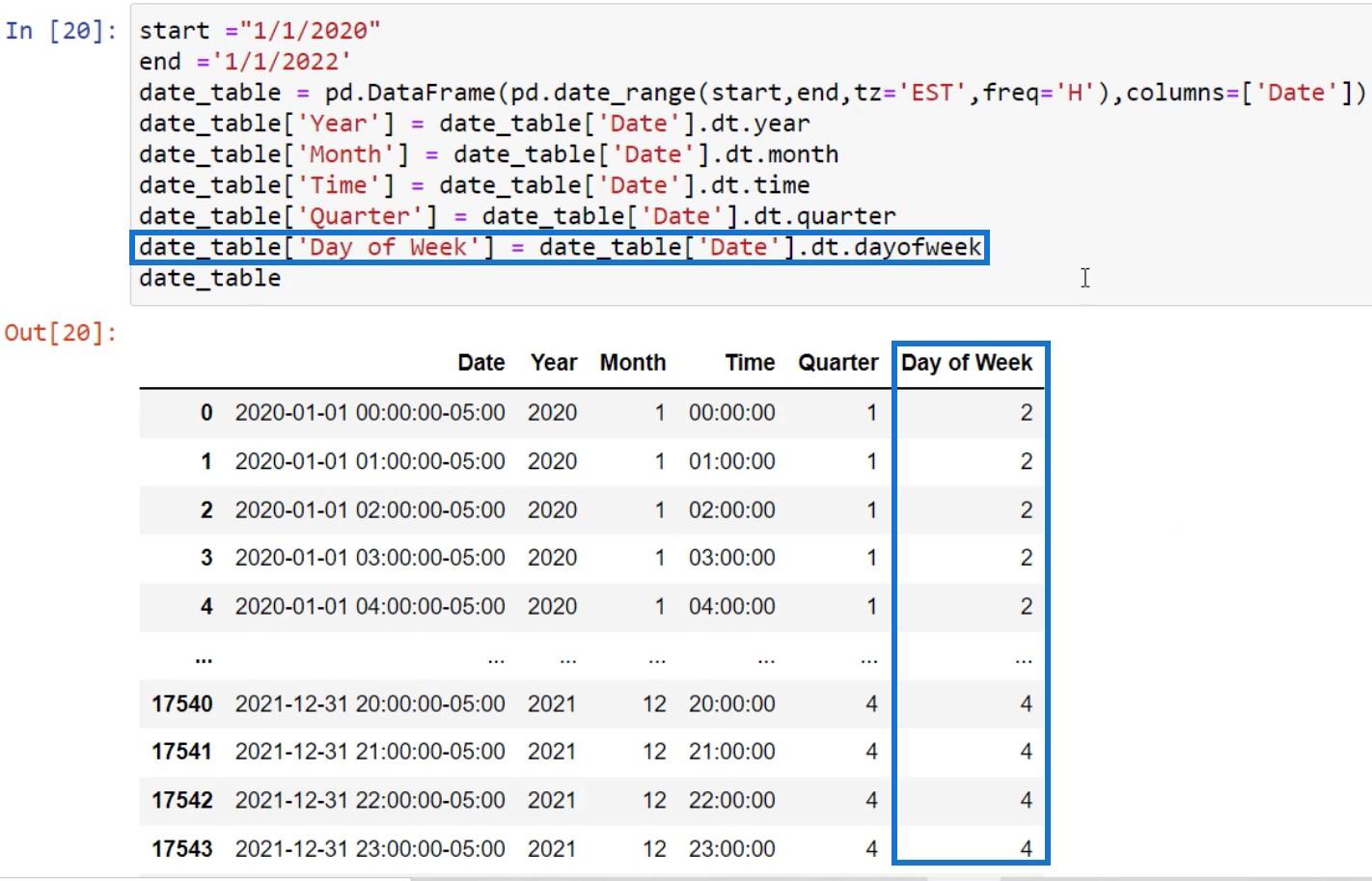1372x881 pixels.
Task: Click the pd.DataFrame date_range code line
Action: pyautogui.click(x=753, y=93)
